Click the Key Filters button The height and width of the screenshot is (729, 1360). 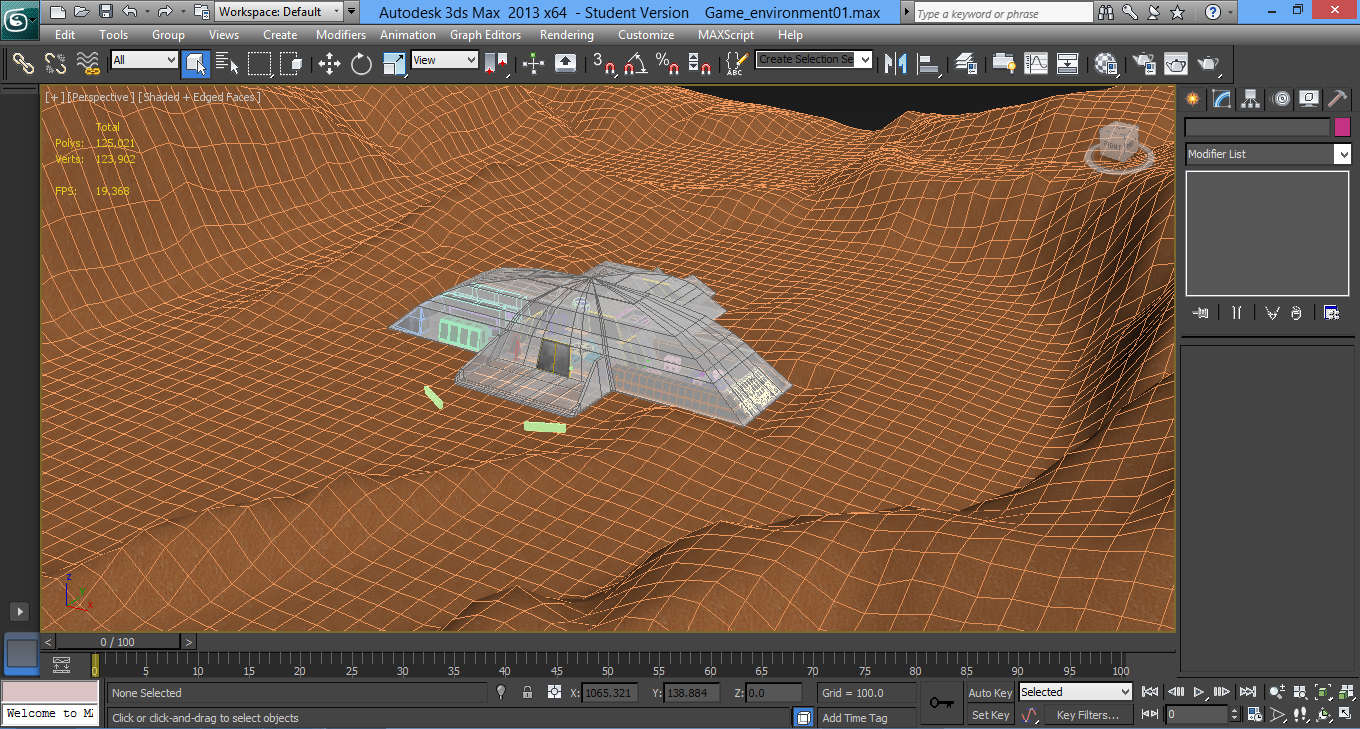point(1087,715)
